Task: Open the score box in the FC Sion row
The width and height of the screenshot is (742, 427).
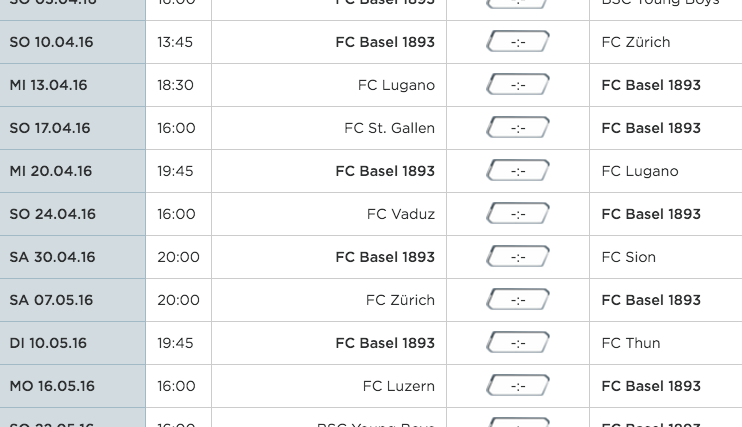Action: point(518,257)
